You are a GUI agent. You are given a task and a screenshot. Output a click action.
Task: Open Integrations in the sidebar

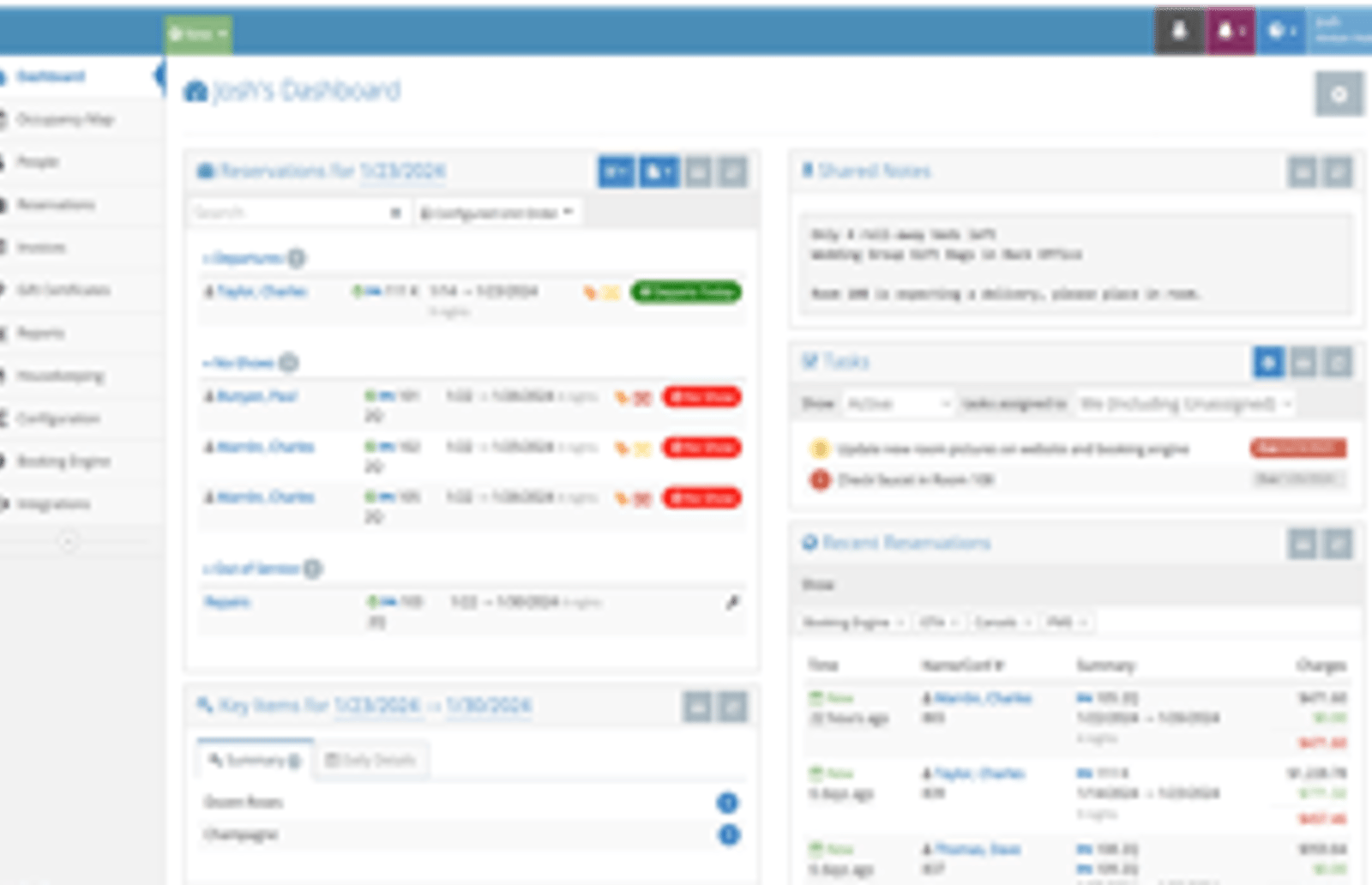pos(54,504)
